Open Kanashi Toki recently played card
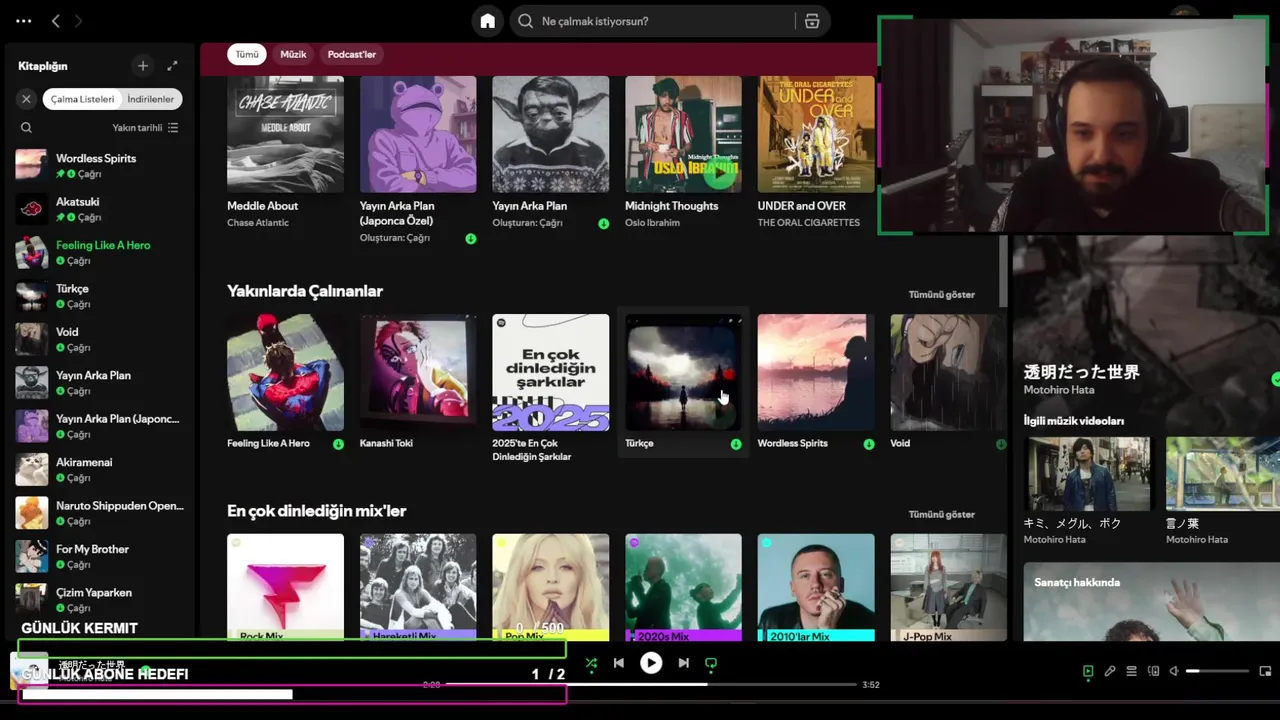This screenshot has height=720, width=1280. [x=418, y=383]
